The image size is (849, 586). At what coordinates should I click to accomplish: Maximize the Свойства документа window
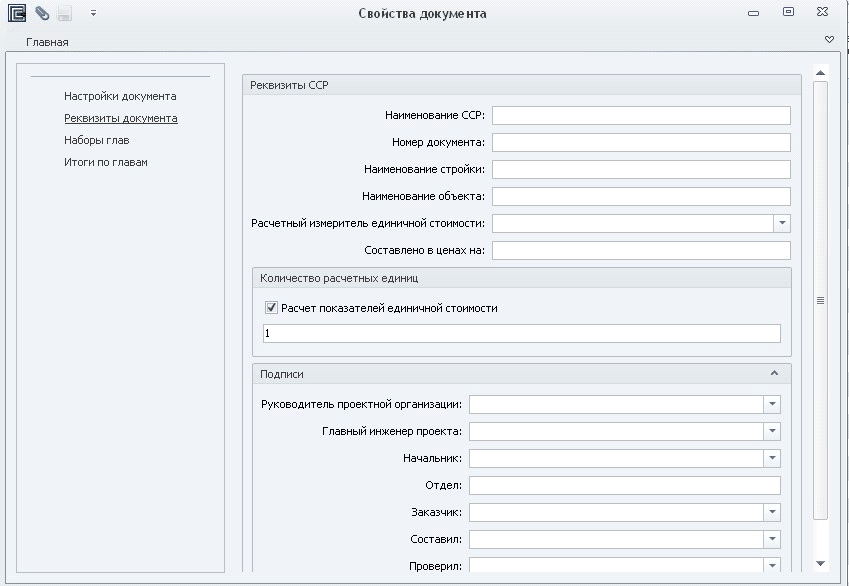(788, 12)
